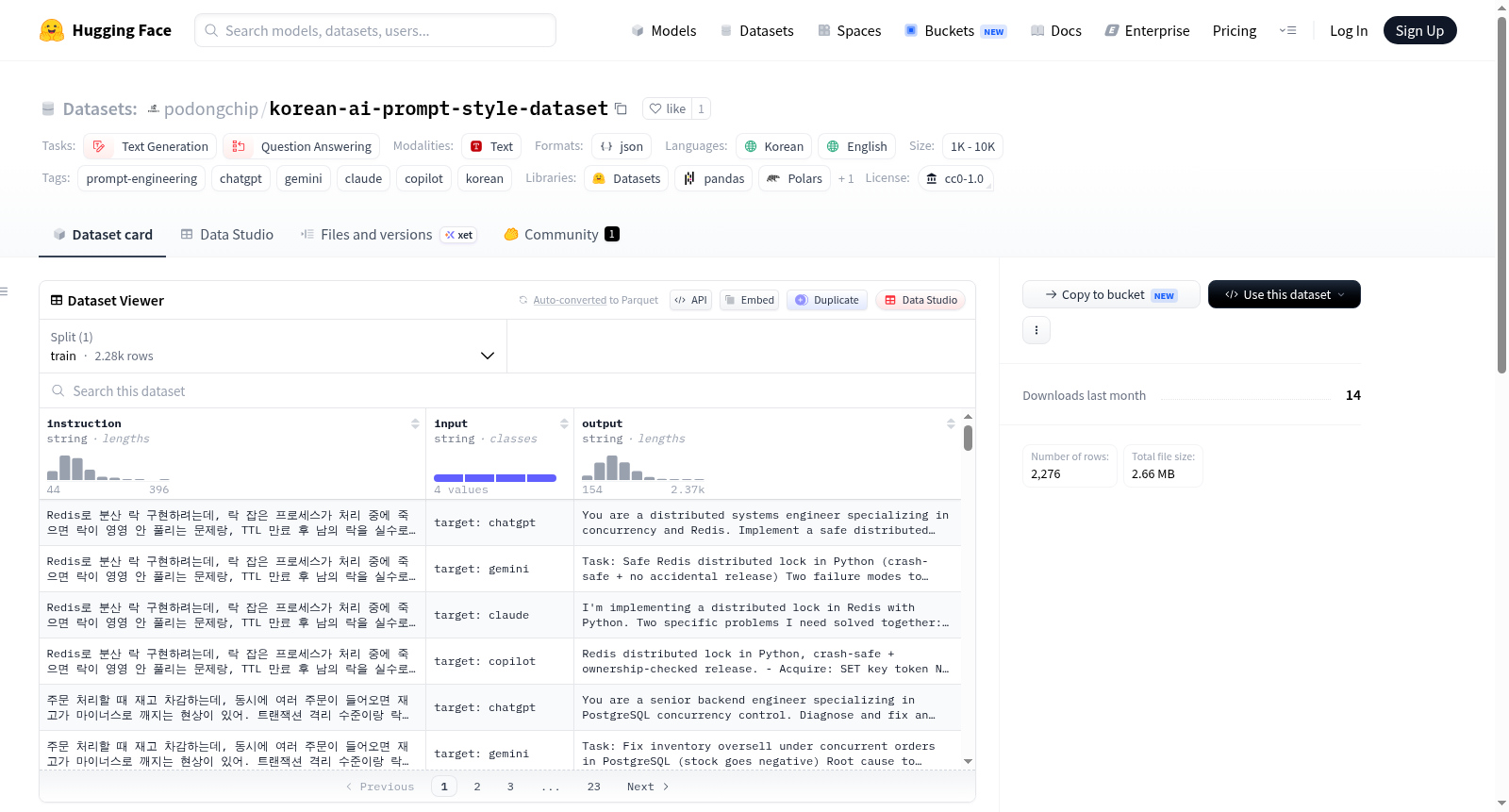Open the Pricing nav item
The width and height of the screenshot is (1509, 812).
coord(1235,30)
